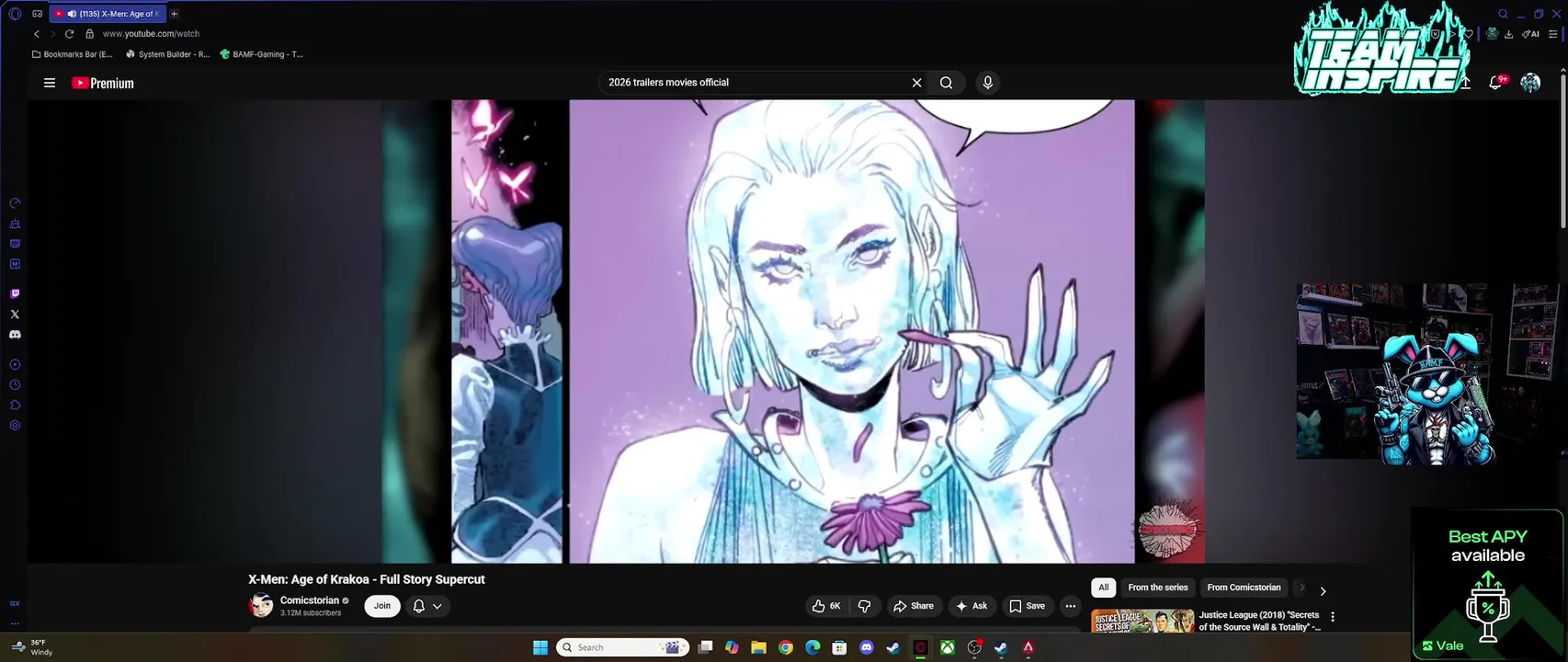Viewport: 1568px width, 662px height.
Task: Open YouTube hamburger guide menu
Action: [x=50, y=83]
